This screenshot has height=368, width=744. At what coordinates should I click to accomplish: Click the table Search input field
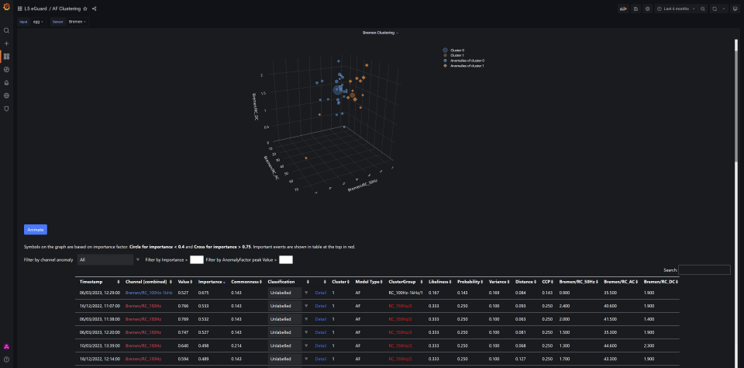pyautogui.click(x=704, y=270)
